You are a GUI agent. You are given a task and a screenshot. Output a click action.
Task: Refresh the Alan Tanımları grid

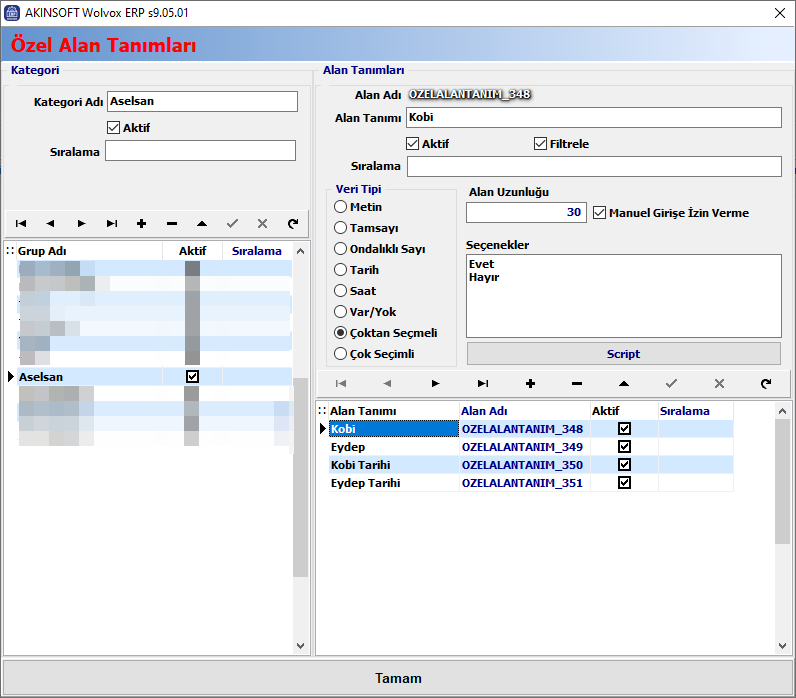point(766,383)
